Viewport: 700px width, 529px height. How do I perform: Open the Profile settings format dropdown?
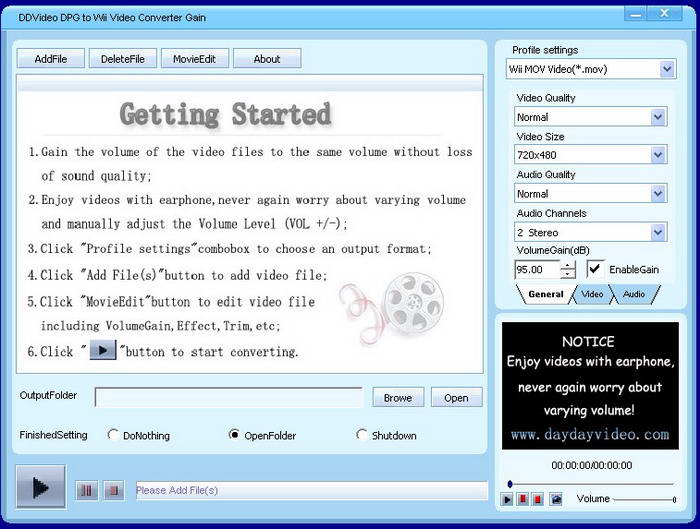[667, 69]
